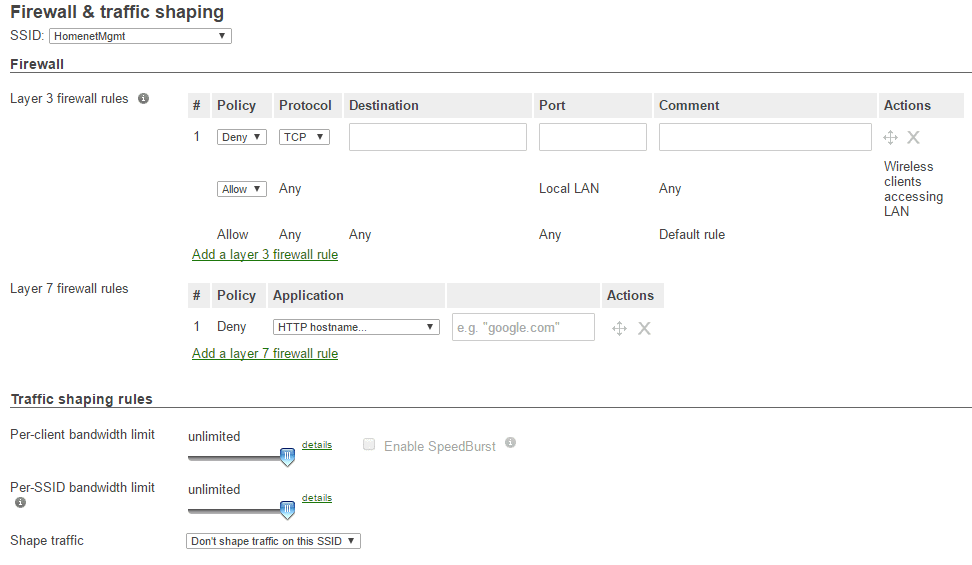Click the move handle on the layer 7 rule
The height and width of the screenshot is (565, 972).
coord(619,328)
